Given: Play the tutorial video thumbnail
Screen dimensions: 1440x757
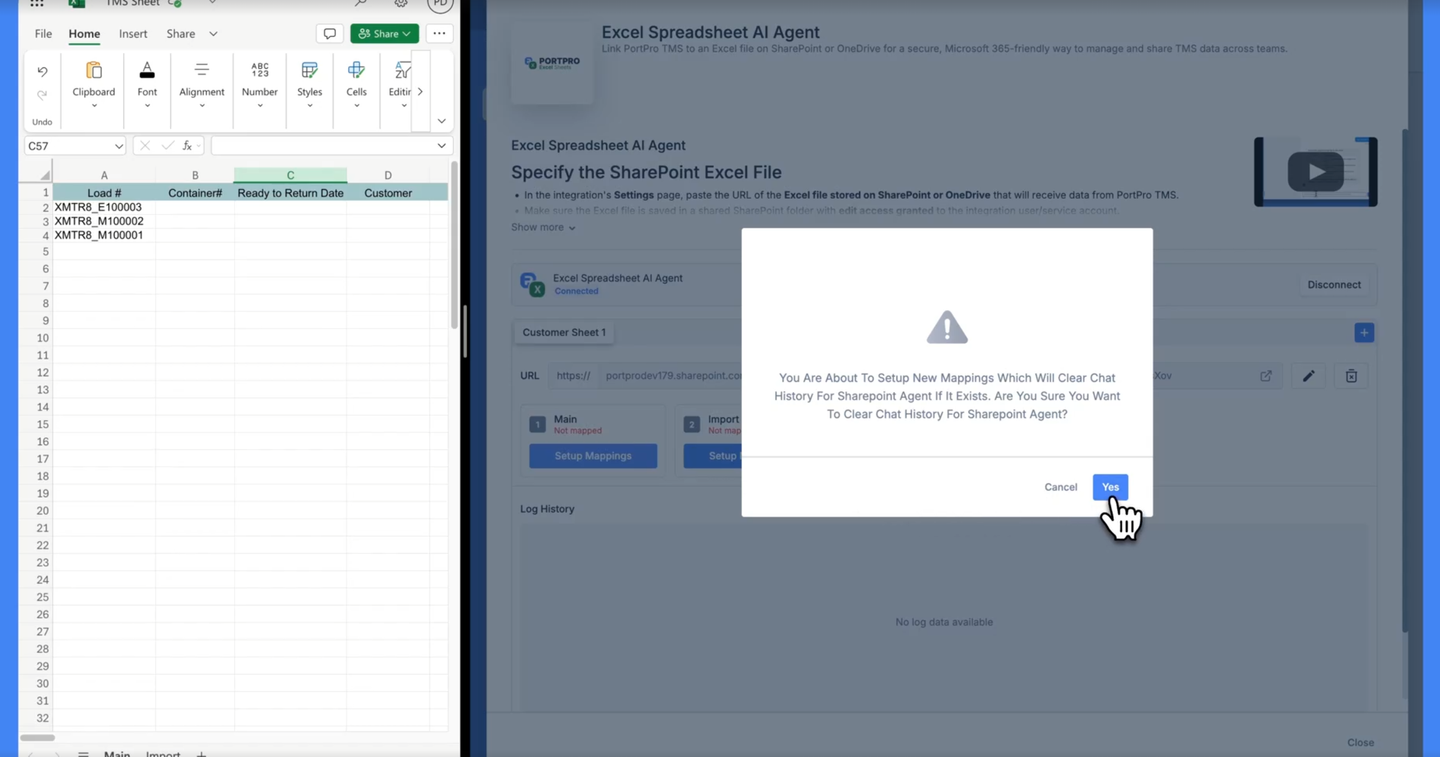Looking at the screenshot, I should tap(1316, 172).
